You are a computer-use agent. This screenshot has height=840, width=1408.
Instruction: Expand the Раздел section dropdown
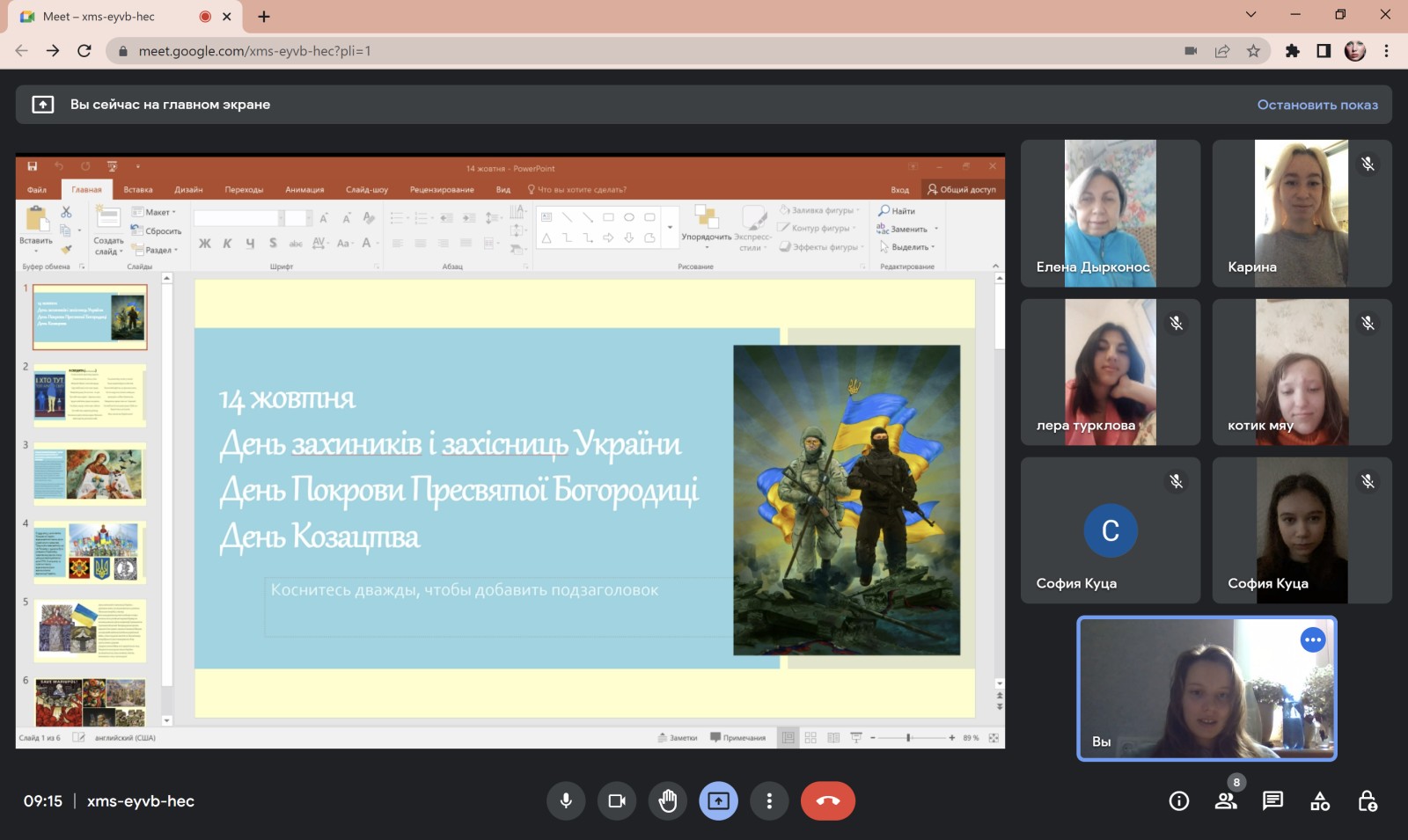(x=155, y=250)
